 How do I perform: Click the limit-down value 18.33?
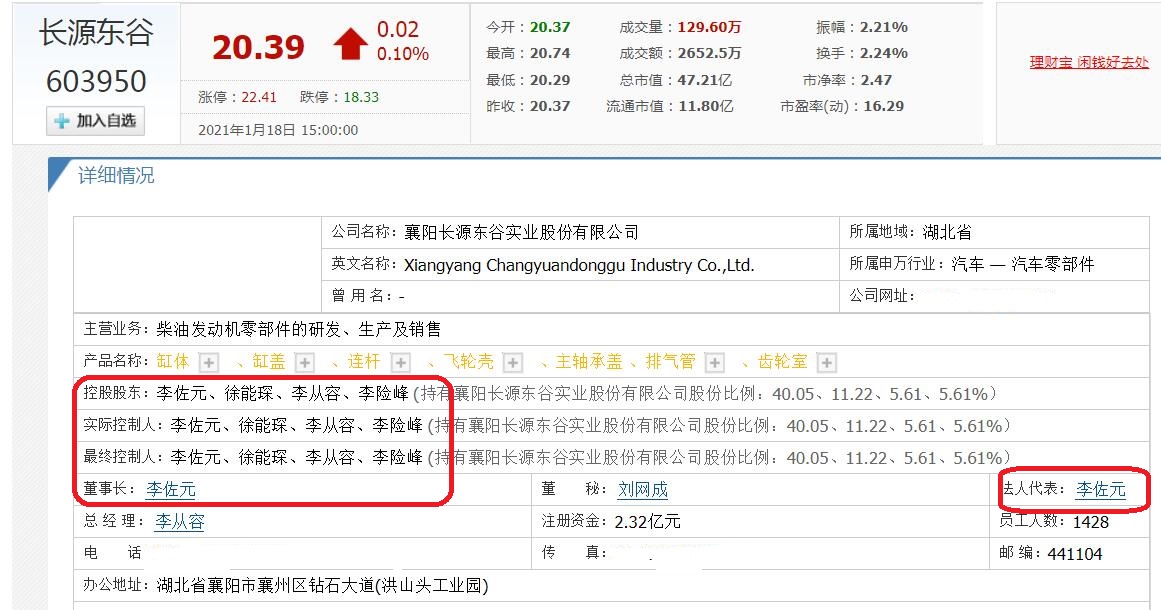[x=361, y=97]
